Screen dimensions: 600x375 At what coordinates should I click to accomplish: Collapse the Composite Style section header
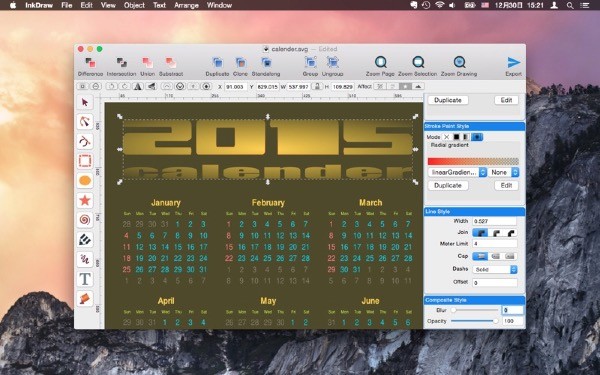pyautogui.click(x=474, y=300)
